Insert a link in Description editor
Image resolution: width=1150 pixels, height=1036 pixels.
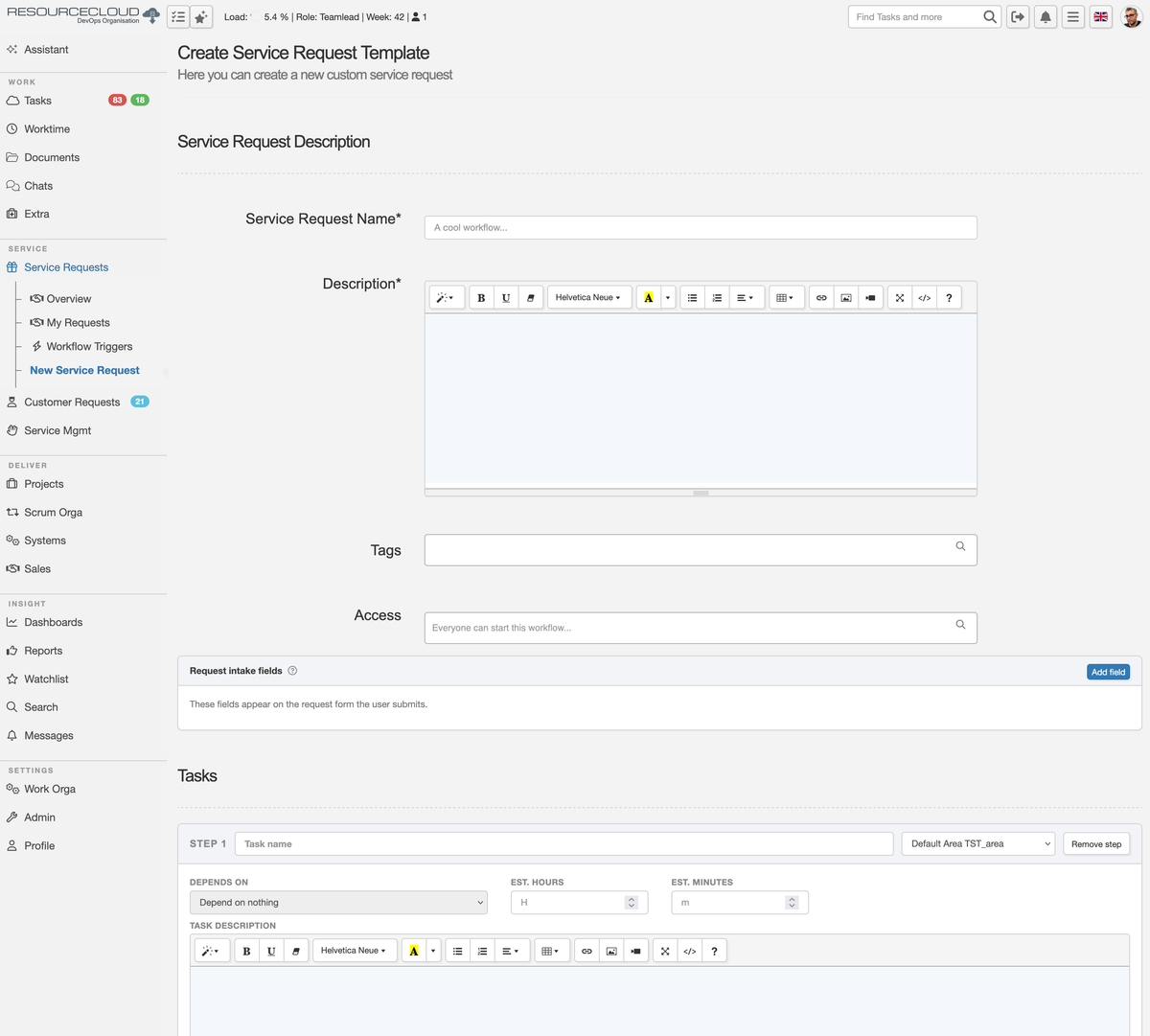click(821, 298)
